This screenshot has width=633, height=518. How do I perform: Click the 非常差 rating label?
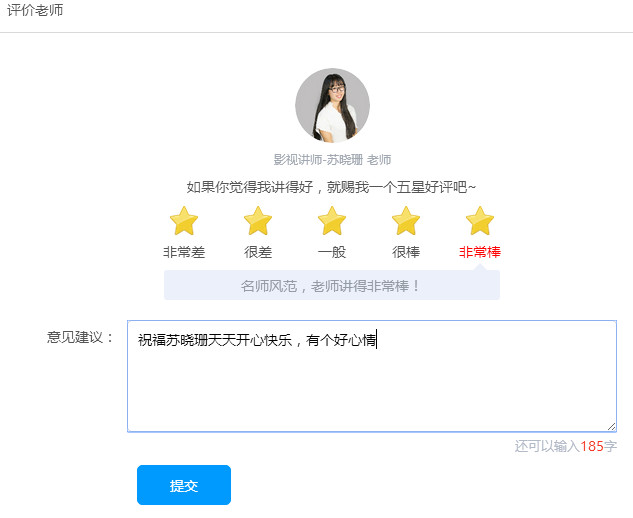point(184,252)
